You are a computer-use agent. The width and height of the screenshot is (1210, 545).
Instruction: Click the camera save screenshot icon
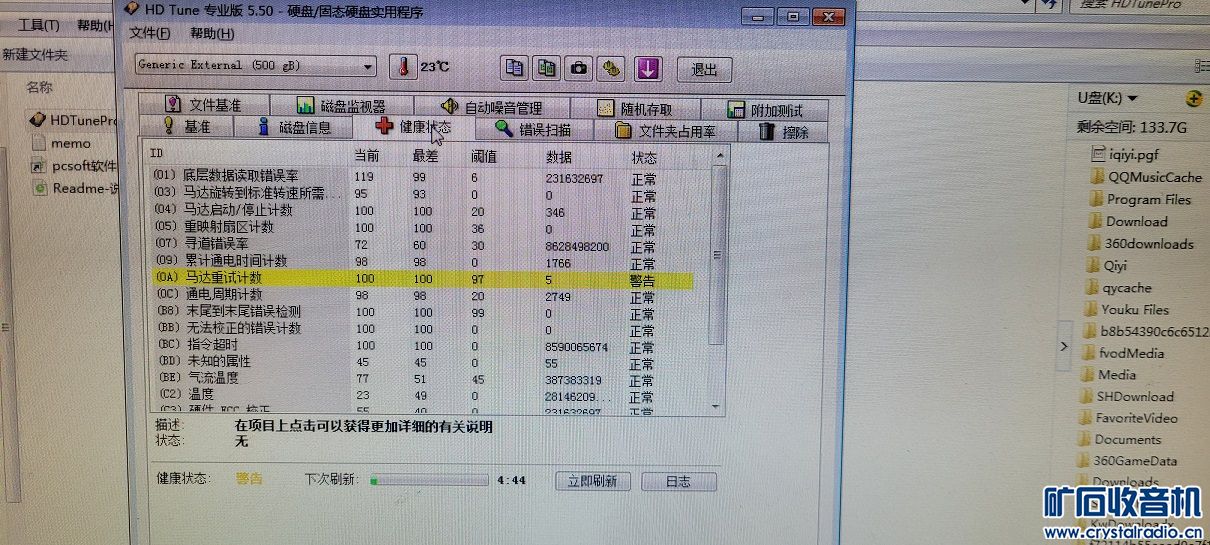tap(578, 68)
